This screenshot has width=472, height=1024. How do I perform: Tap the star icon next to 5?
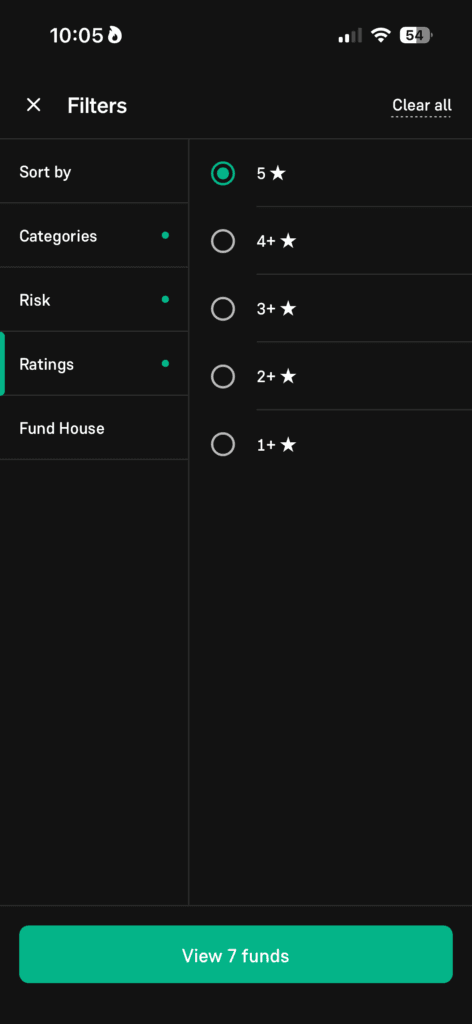coord(278,173)
